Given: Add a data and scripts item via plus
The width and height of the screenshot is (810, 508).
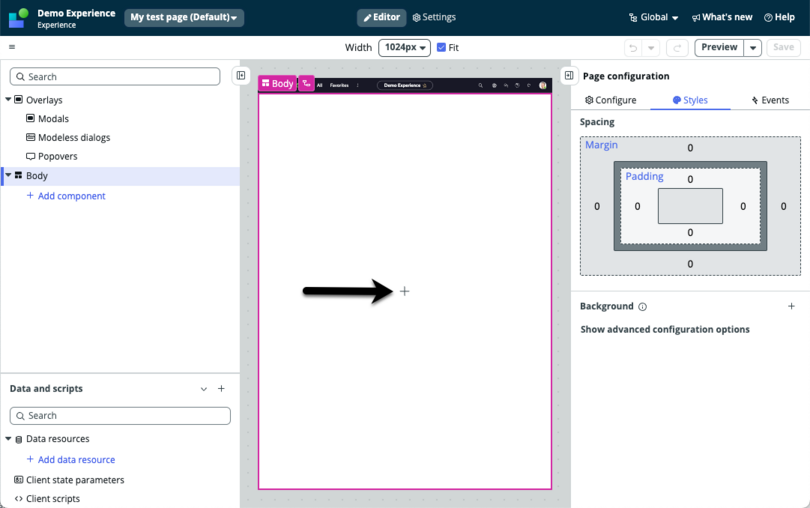Looking at the screenshot, I should (x=221, y=389).
